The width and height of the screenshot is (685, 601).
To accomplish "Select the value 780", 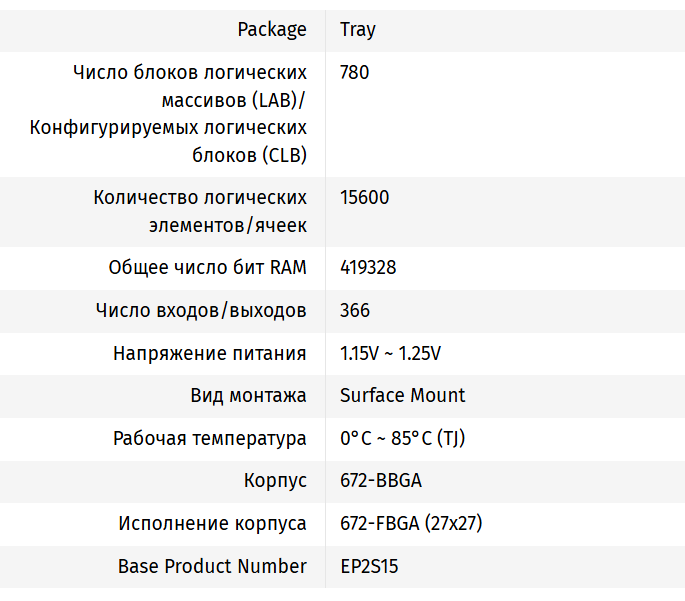I will [x=354, y=72].
